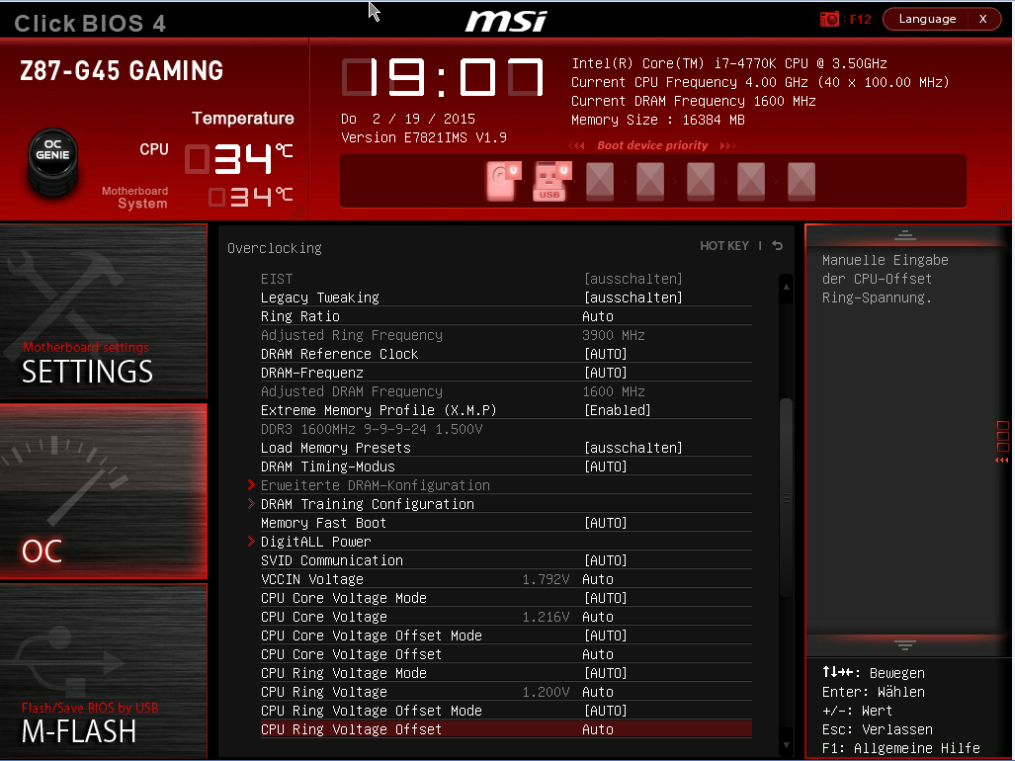Open the OC section
Viewport: 1015px width, 761px height.
tap(104, 491)
